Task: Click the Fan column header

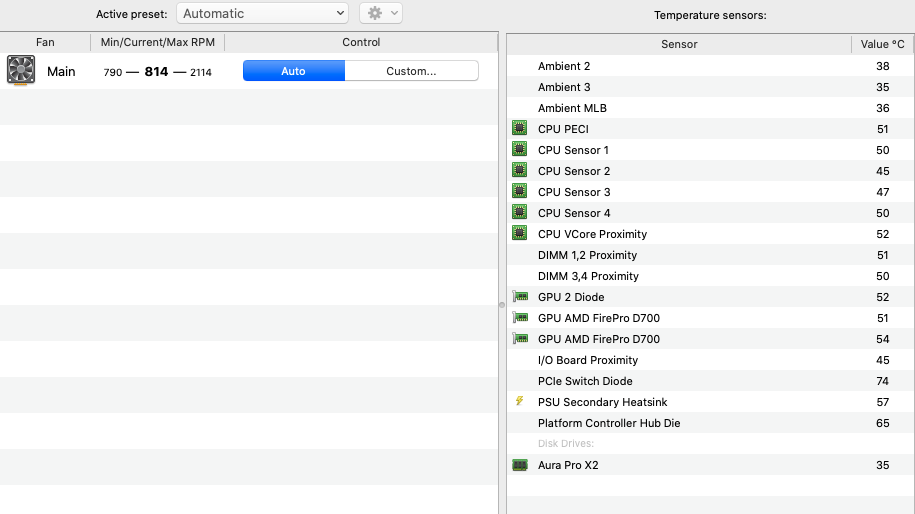Action: [x=45, y=42]
